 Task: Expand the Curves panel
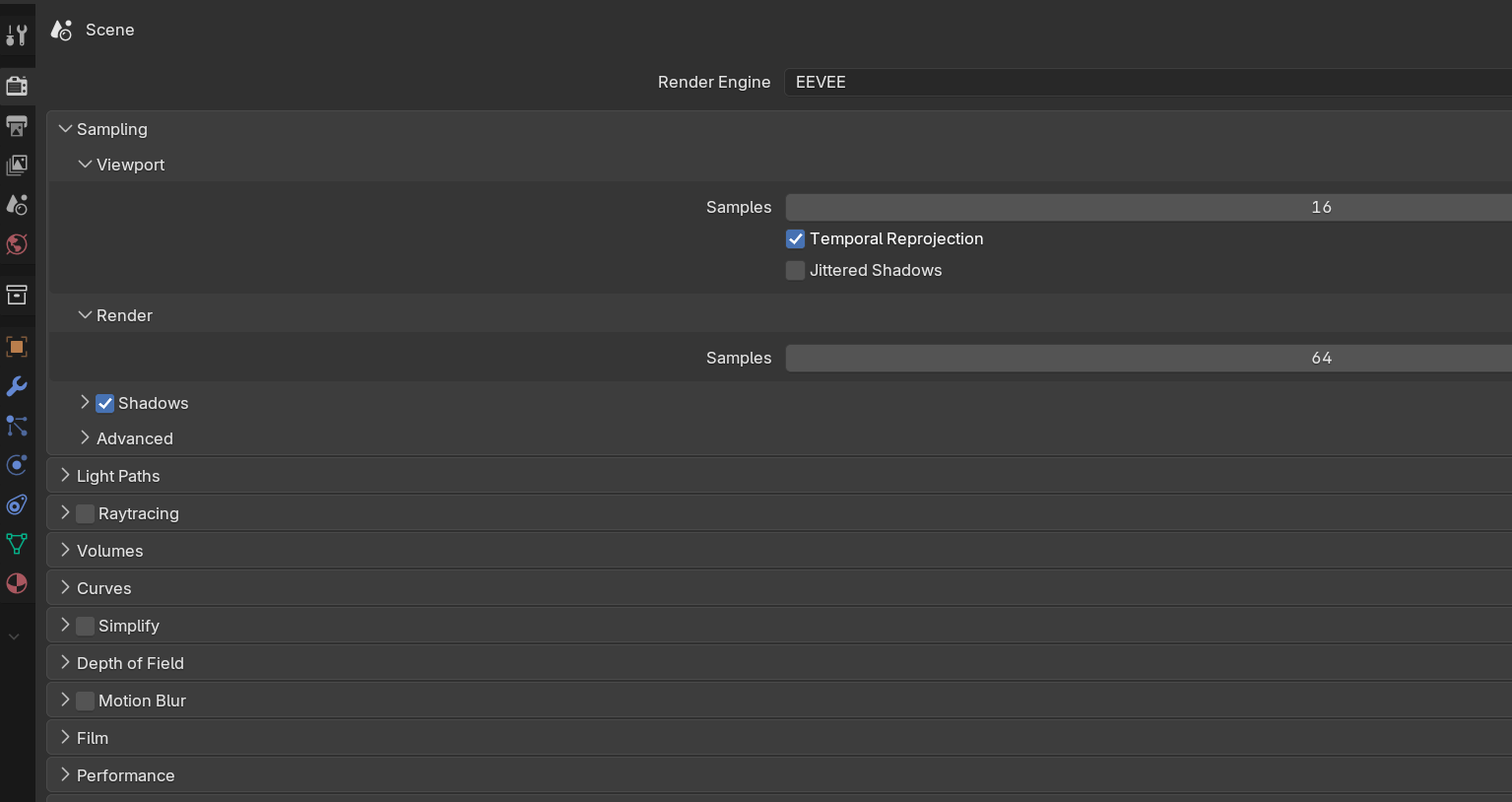[x=65, y=587]
